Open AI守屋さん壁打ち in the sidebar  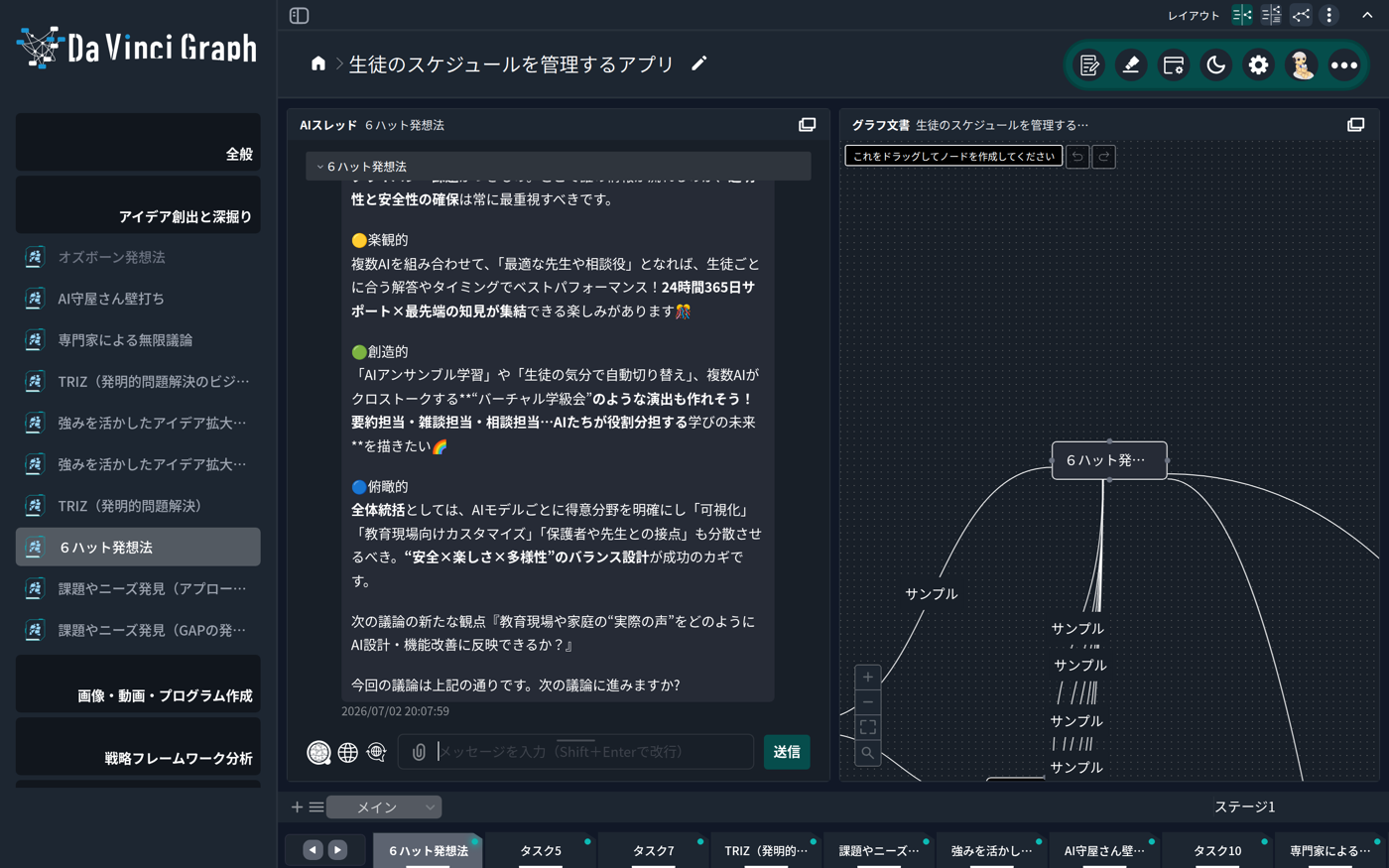tap(138, 299)
